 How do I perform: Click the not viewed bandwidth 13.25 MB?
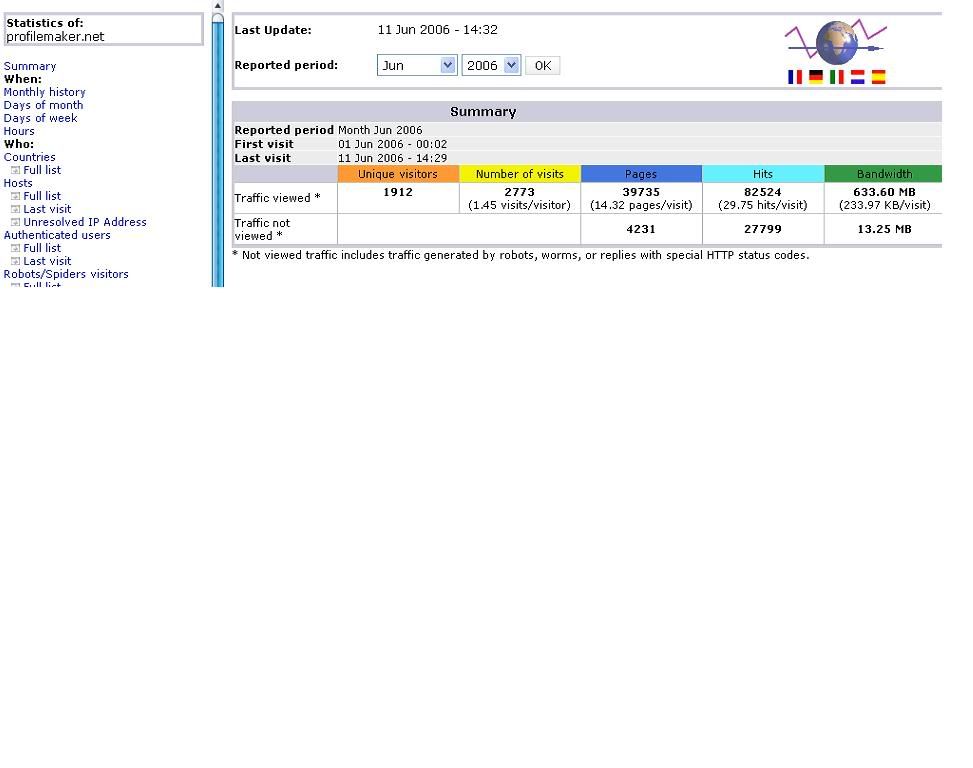pyautogui.click(x=884, y=229)
